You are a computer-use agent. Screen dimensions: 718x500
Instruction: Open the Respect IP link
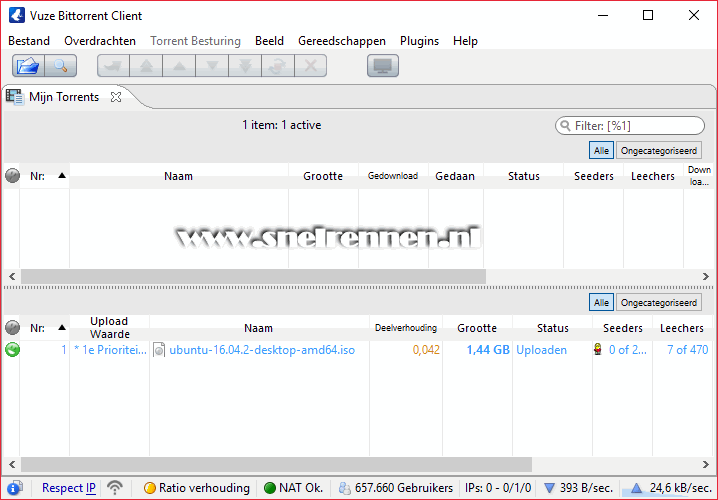click(x=69, y=488)
